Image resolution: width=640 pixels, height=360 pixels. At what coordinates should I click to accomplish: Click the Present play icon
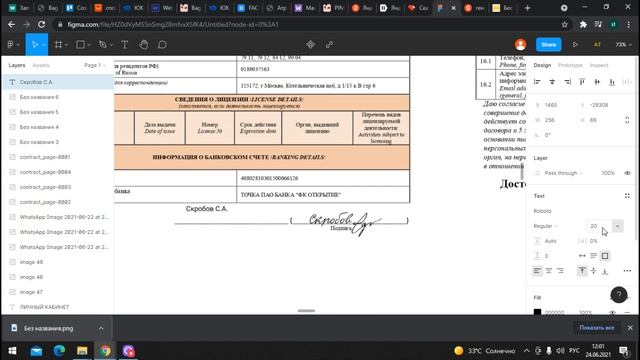pos(575,44)
